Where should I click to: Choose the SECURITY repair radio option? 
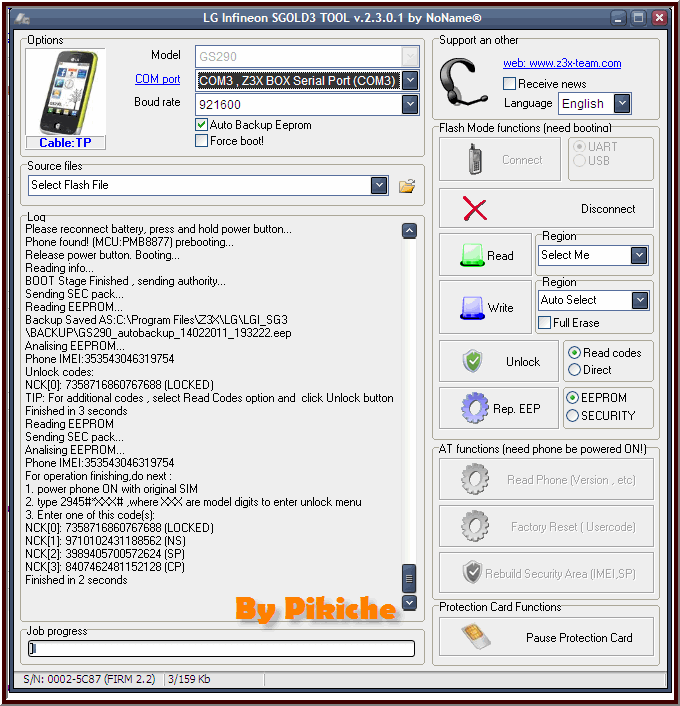[572, 415]
